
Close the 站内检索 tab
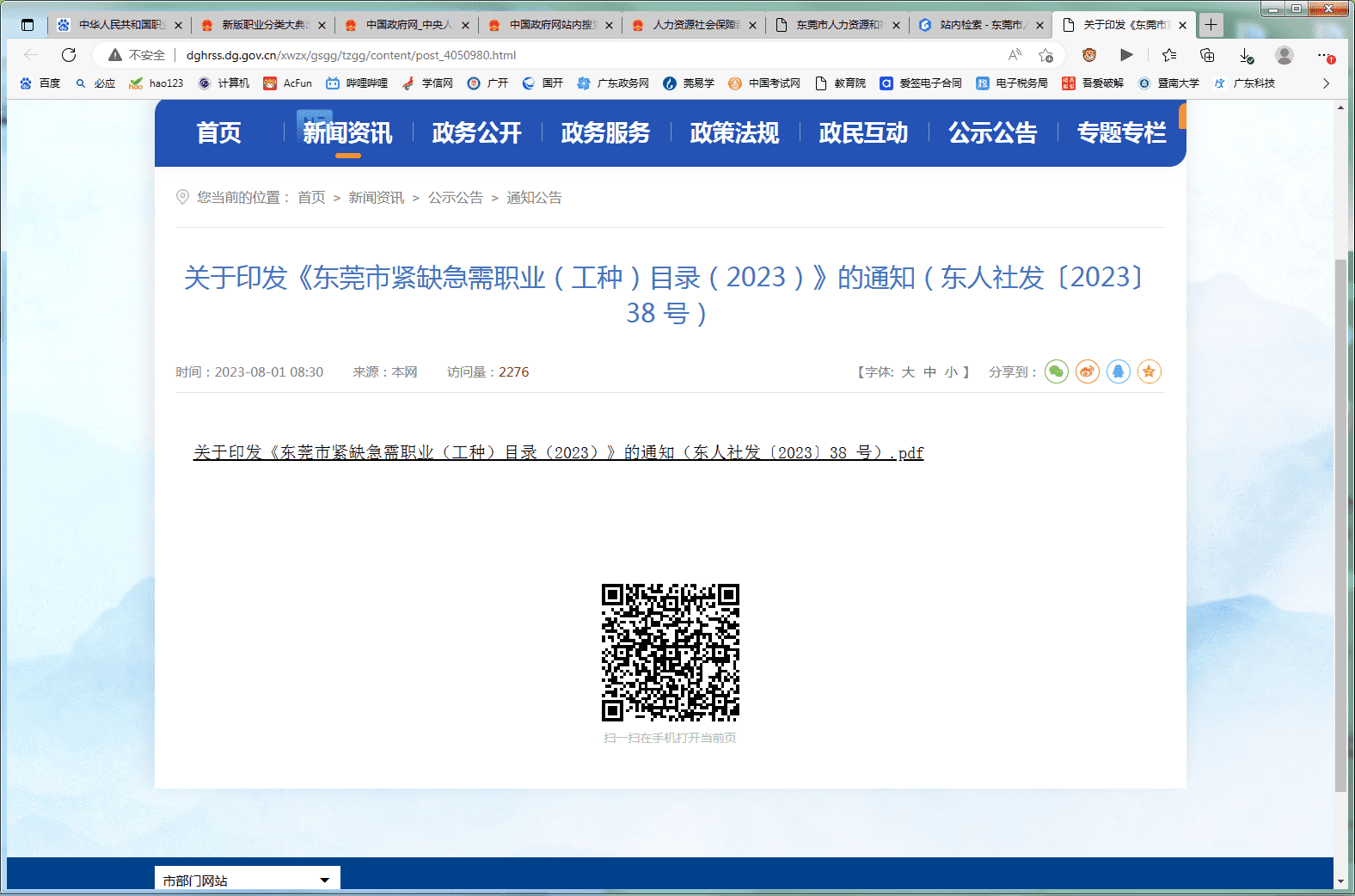[x=1039, y=25]
